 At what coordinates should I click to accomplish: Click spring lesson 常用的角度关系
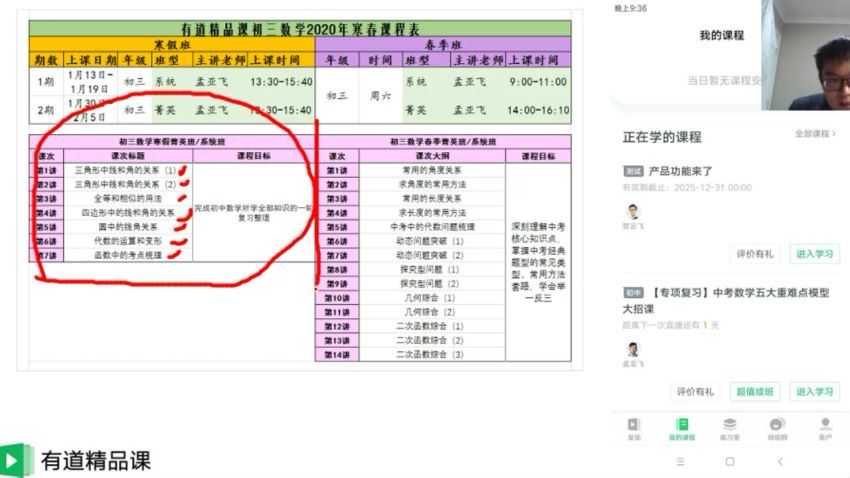click(x=432, y=170)
